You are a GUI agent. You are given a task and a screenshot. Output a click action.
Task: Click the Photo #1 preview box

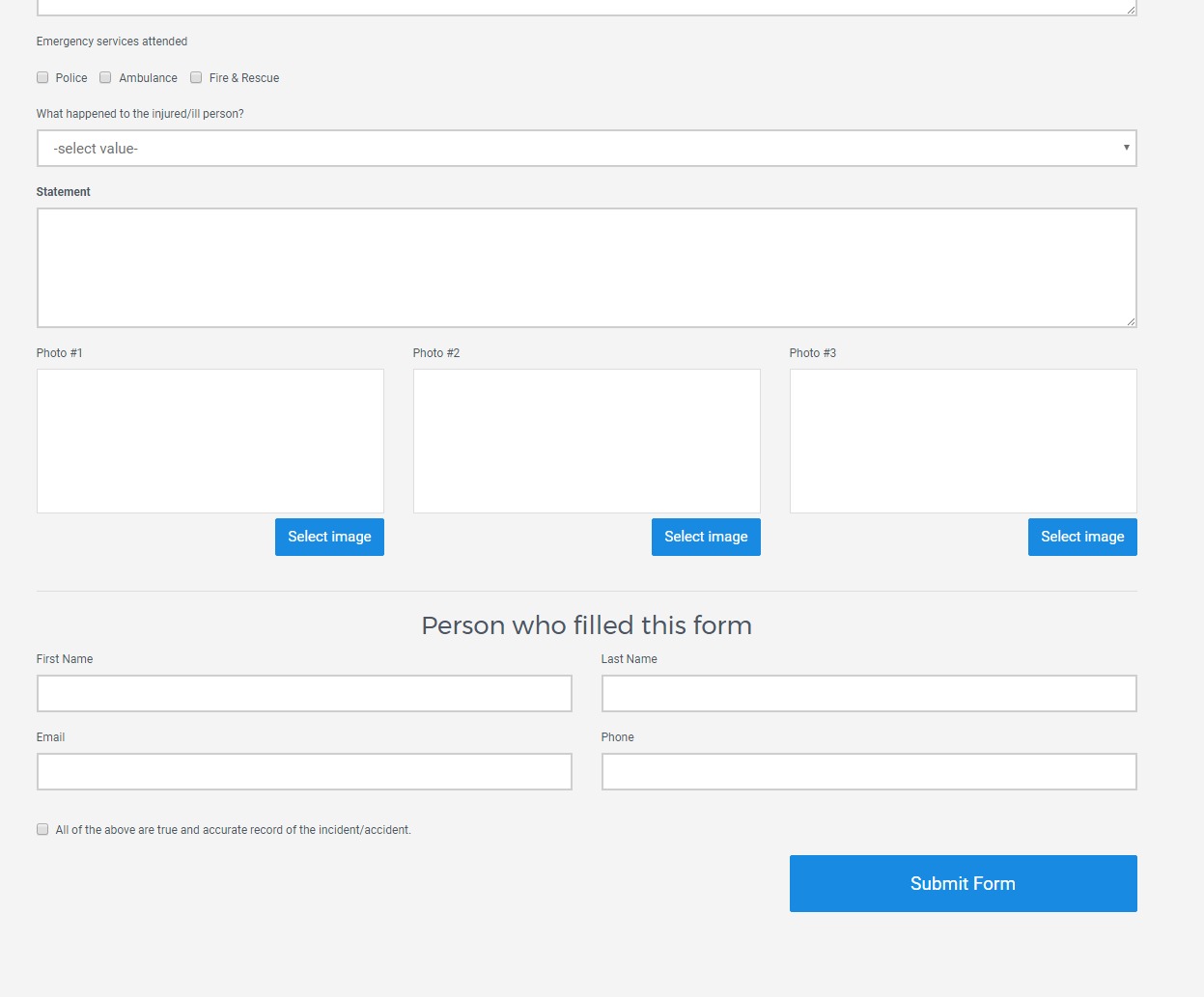click(x=210, y=441)
